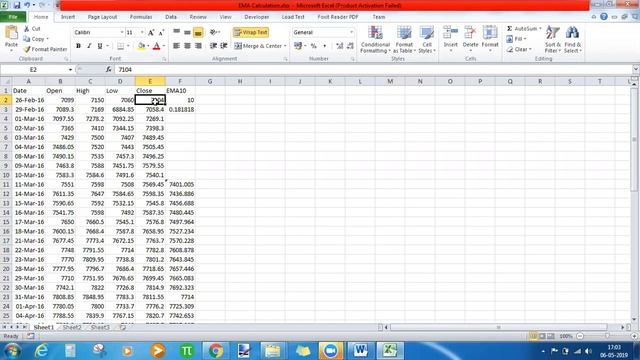The width and height of the screenshot is (640, 360).
Task: Switch to the Developer tab
Action: 257,17
